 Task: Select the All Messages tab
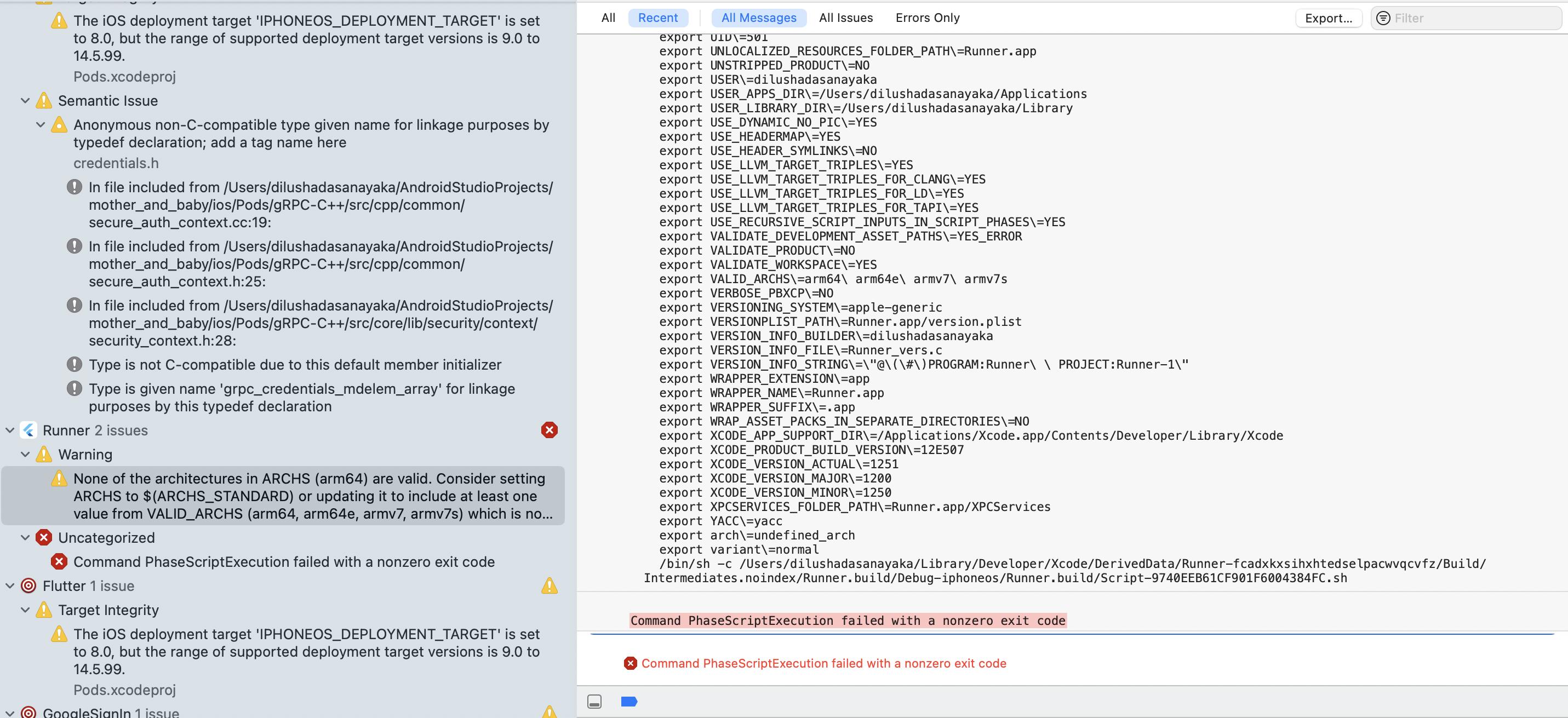pos(758,18)
